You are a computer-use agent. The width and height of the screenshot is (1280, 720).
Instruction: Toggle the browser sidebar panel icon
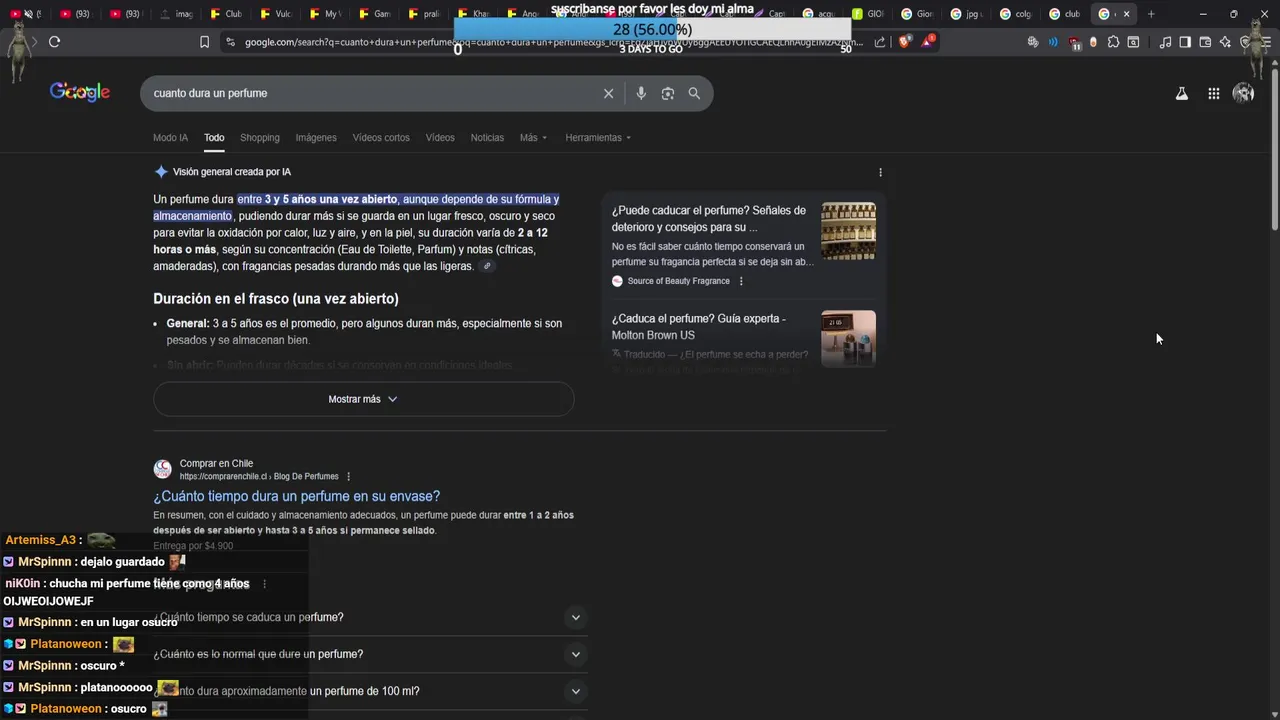tap(1185, 42)
